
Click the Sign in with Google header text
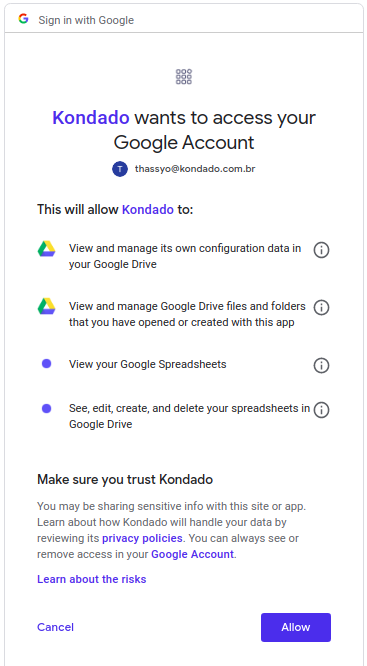(x=86, y=20)
